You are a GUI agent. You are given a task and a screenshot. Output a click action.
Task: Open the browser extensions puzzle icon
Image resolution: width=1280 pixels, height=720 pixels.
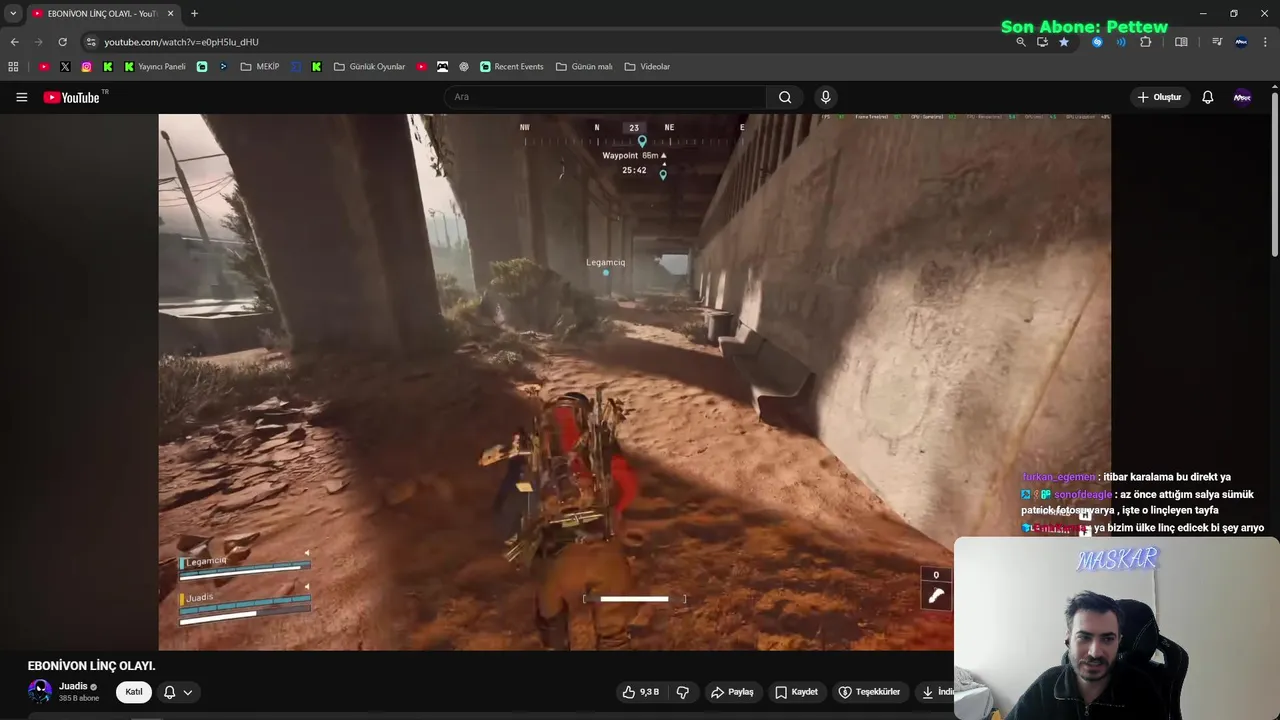(x=1146, y=42)
